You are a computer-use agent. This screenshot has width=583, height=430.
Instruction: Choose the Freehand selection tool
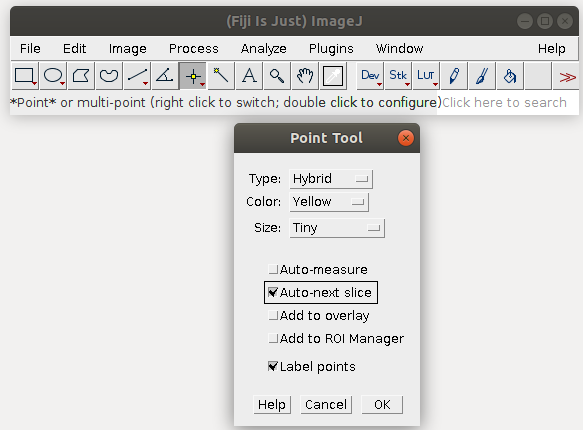pyautogui.click(x=109, y=76)
